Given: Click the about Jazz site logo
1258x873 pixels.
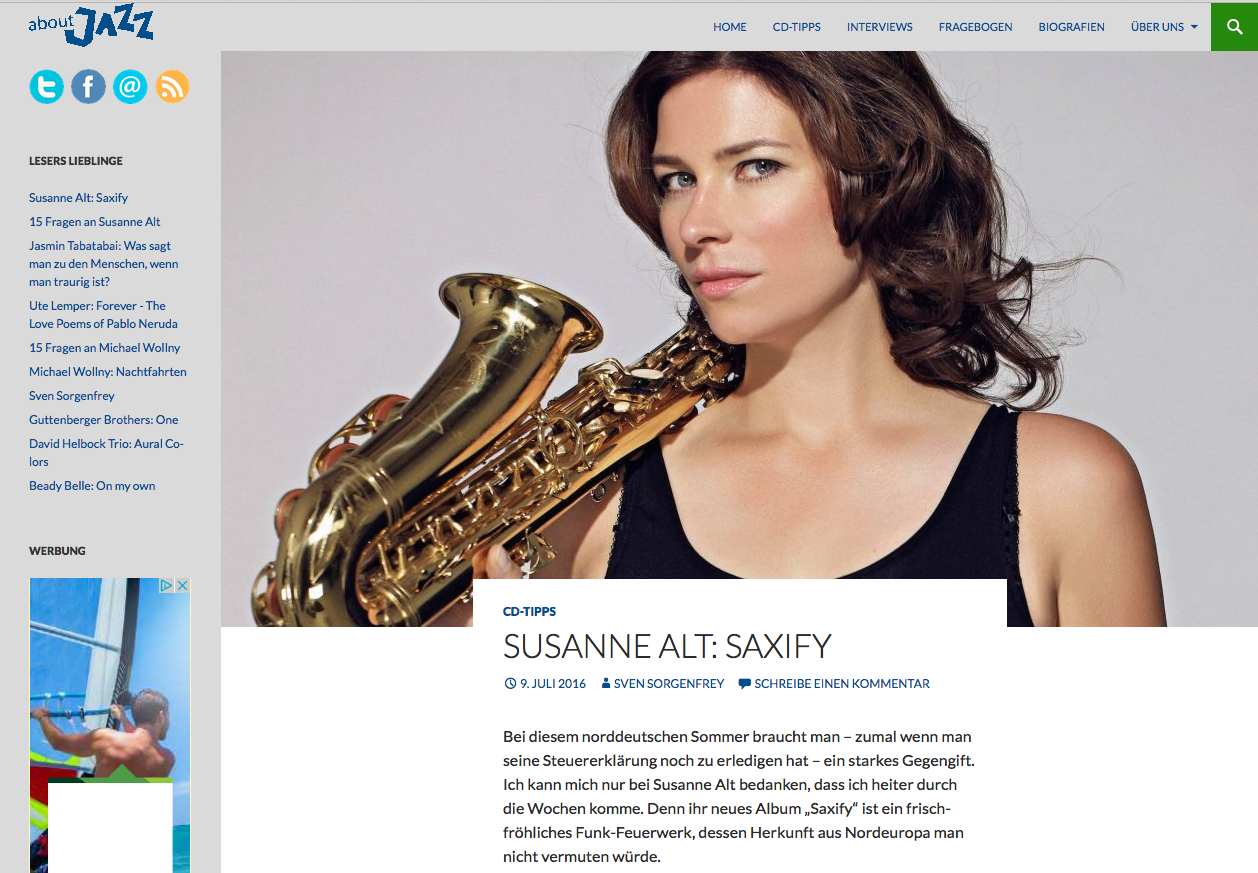Looking at the screenshot, I should click(91, 26).
